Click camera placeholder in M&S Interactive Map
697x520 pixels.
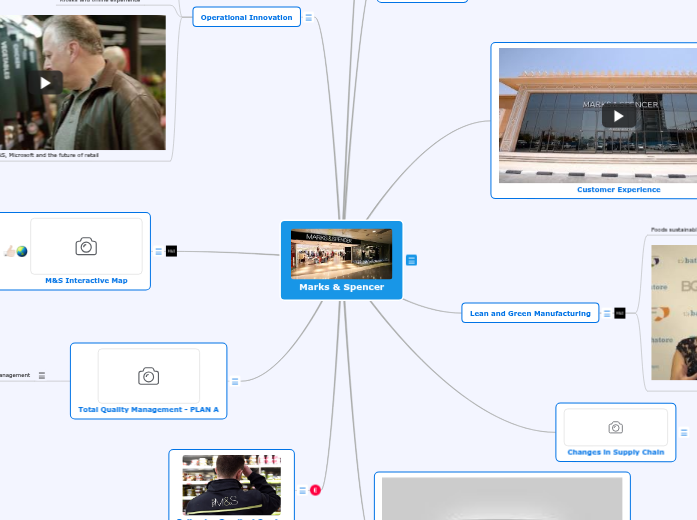[86, 246]
